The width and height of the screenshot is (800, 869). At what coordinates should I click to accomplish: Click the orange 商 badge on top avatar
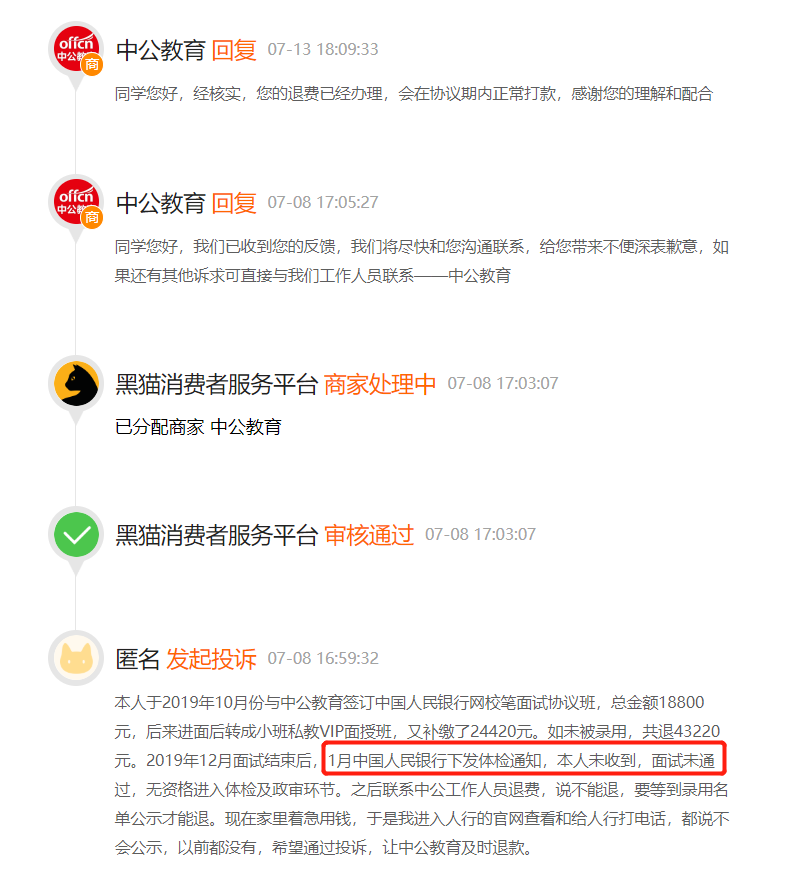coord(92,65)
